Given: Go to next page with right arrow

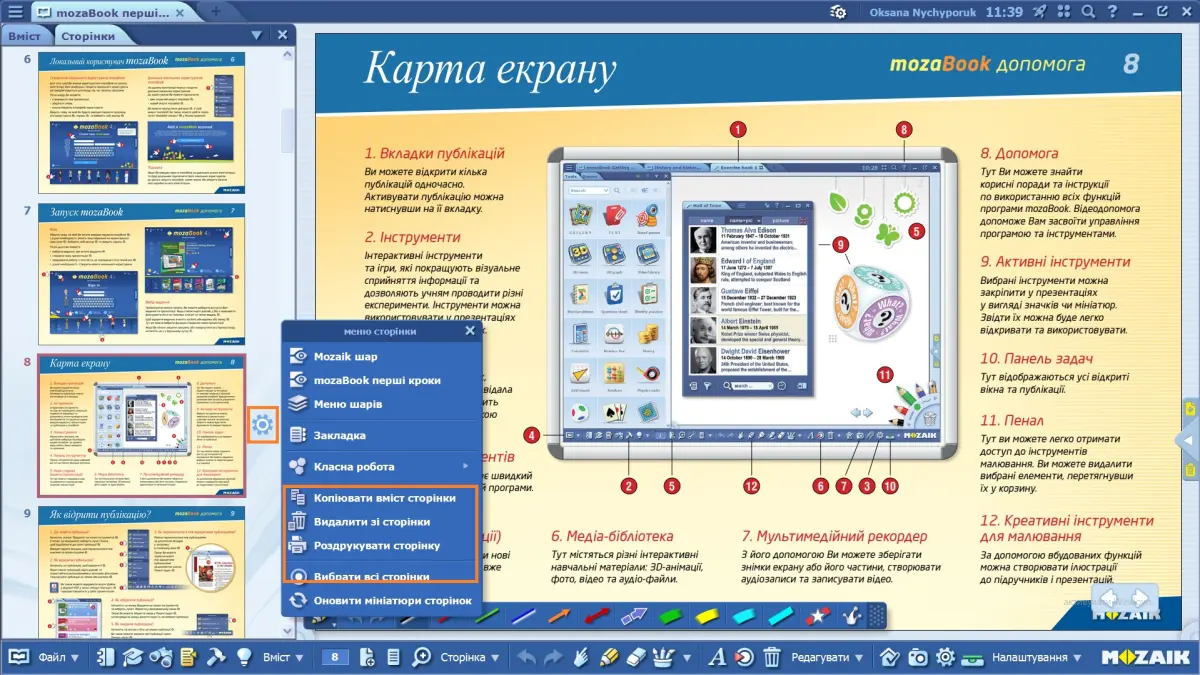Looking at the screenshot, I should pyautogui.click(x=1139, y=599).
